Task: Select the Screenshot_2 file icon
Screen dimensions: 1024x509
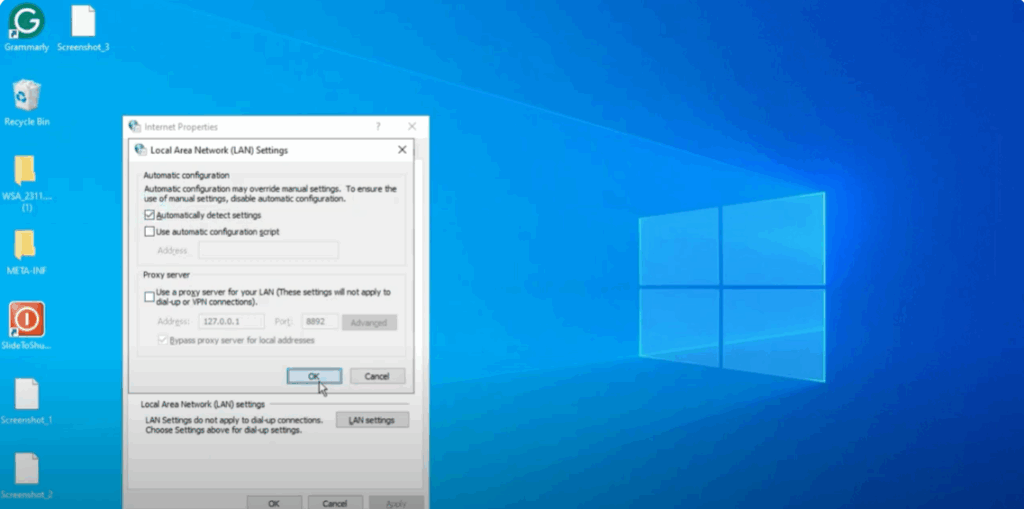Action: point(27,469)
